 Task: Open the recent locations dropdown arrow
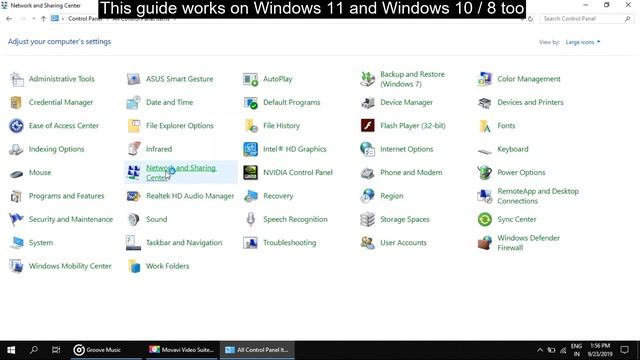coord(33,19)
